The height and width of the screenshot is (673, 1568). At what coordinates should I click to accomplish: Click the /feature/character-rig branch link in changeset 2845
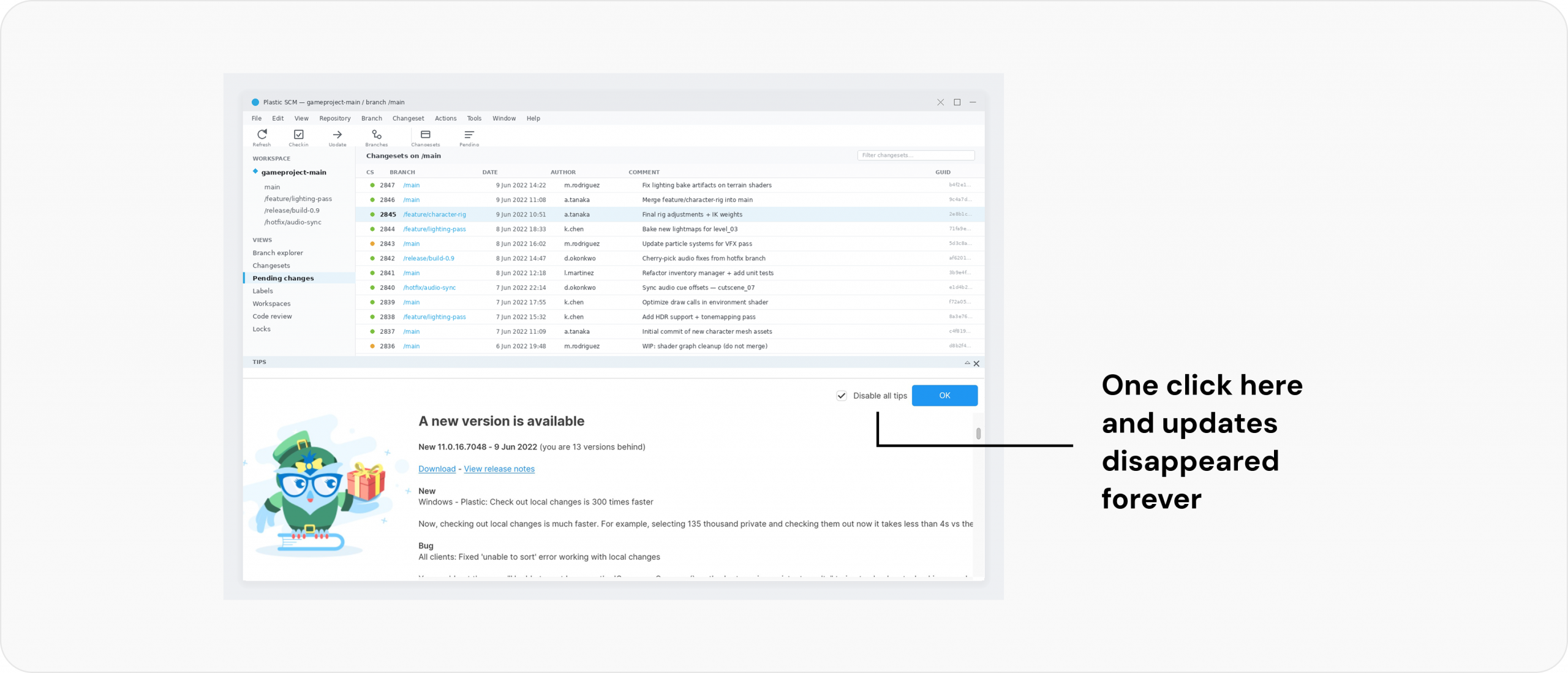(434, 215)
